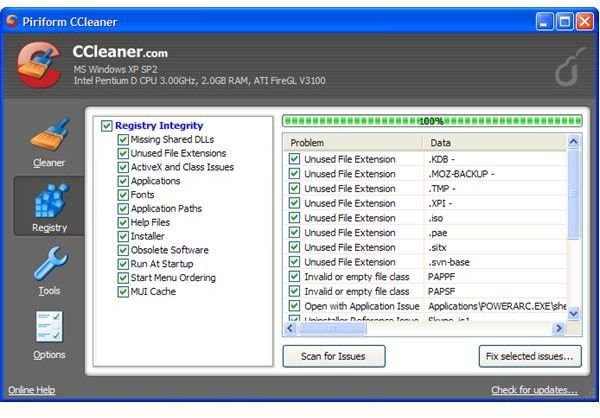The width and height of the screenshot is (600, 418).
Task: Click Fix selected issues button
Action: (530, 356)
